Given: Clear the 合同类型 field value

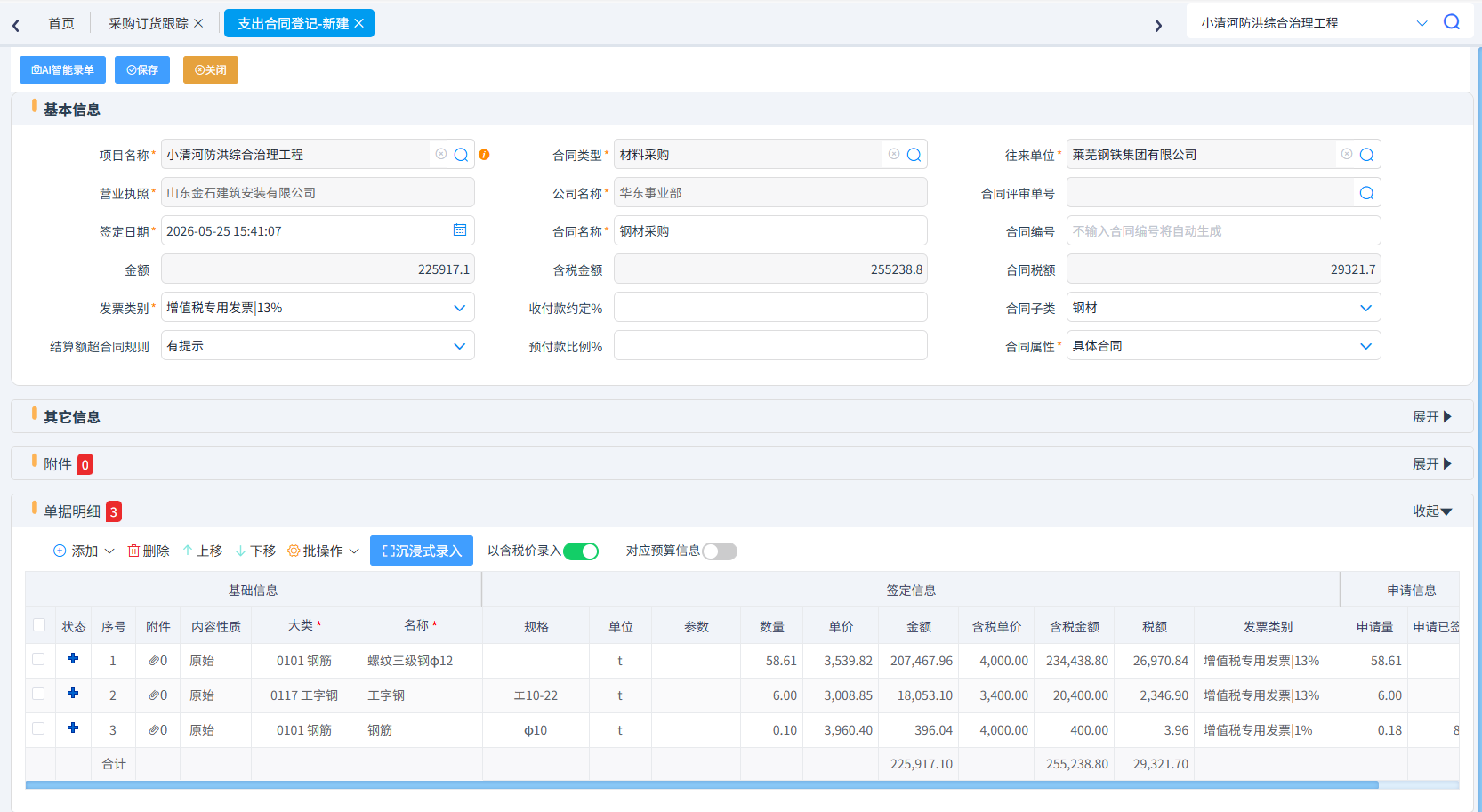Looking at the screenshot, I should click(894, 154).
